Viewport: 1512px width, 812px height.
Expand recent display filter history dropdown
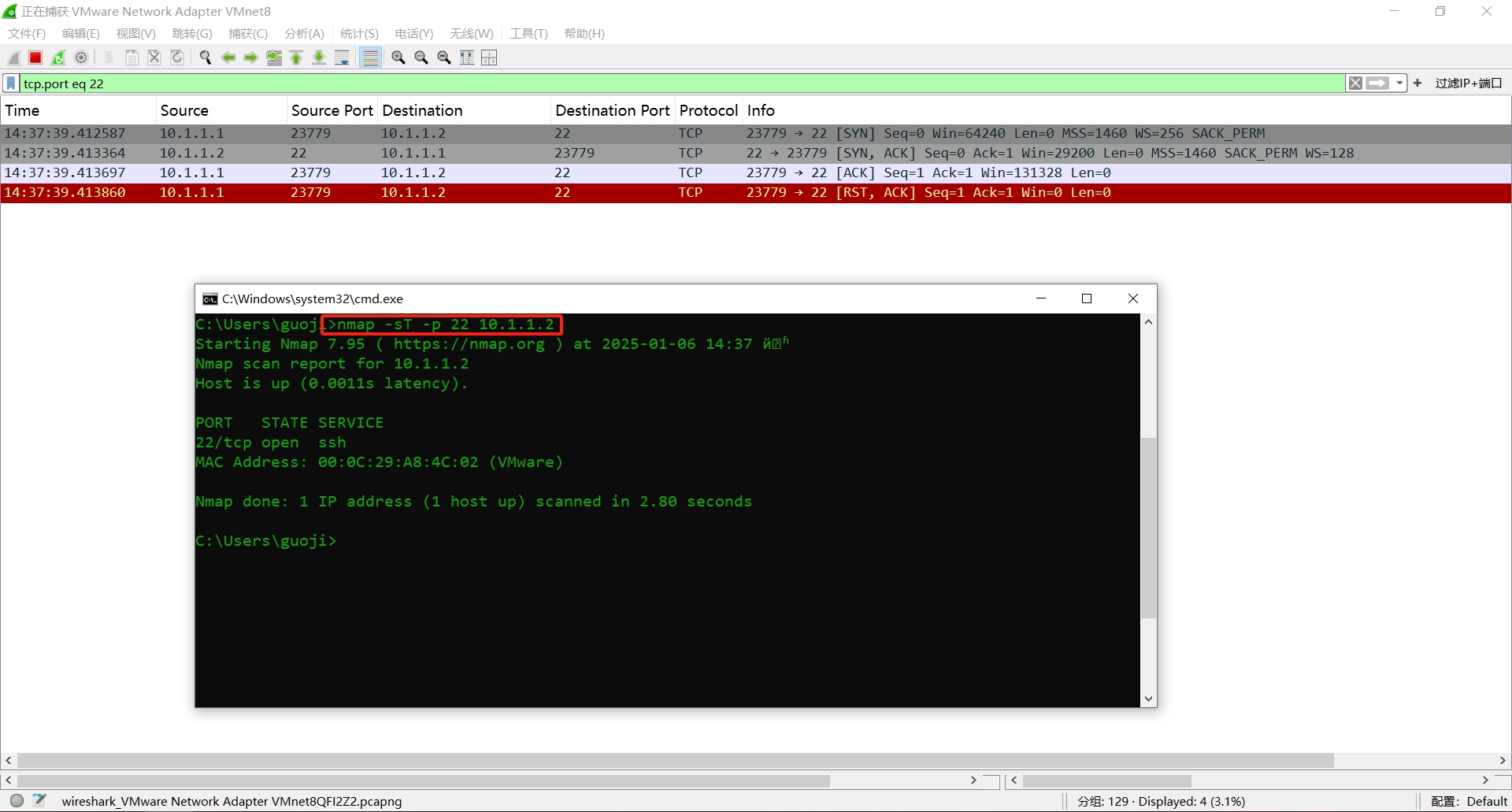(x=1399, y=83)
